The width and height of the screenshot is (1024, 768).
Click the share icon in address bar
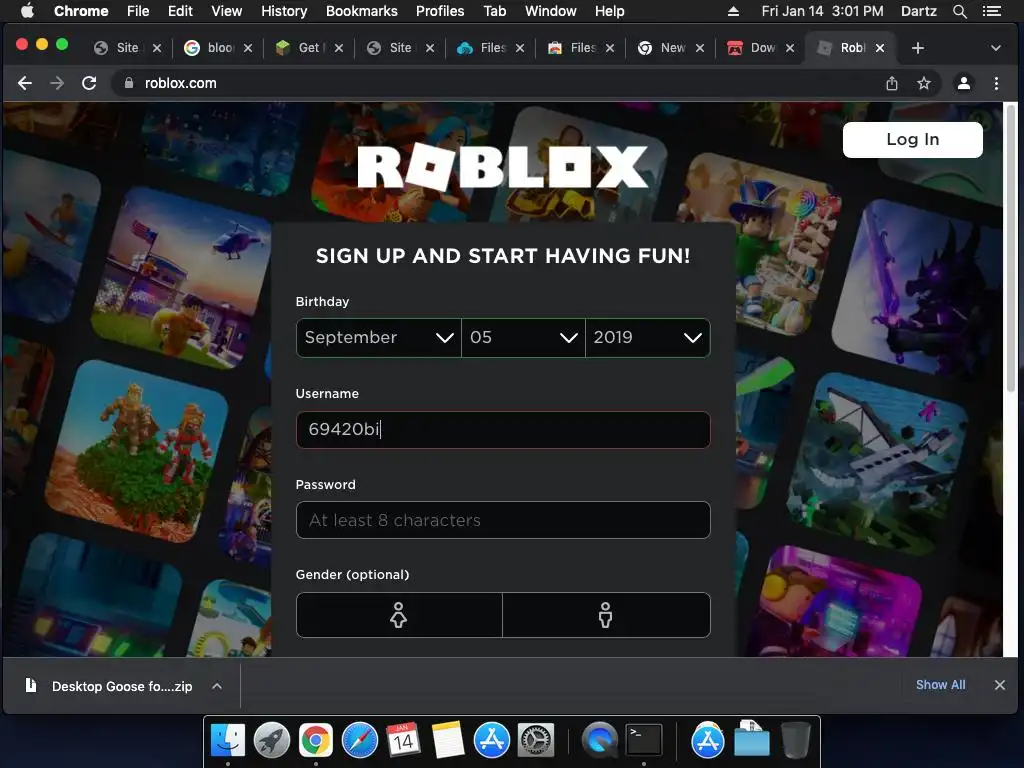click(891, 83)
